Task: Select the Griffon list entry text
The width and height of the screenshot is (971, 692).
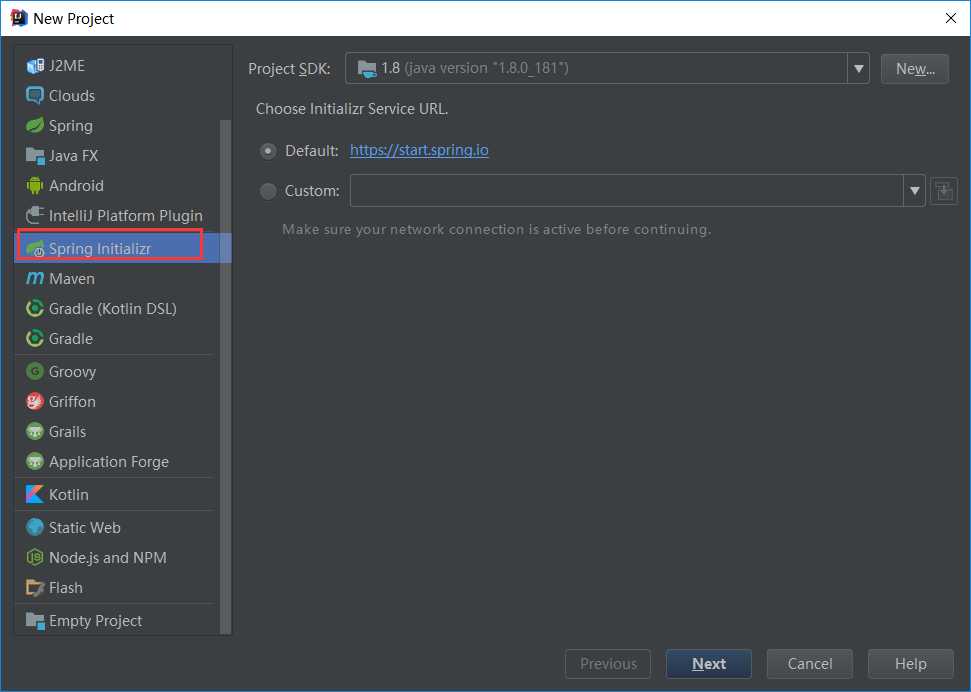Action: (72, 401)
